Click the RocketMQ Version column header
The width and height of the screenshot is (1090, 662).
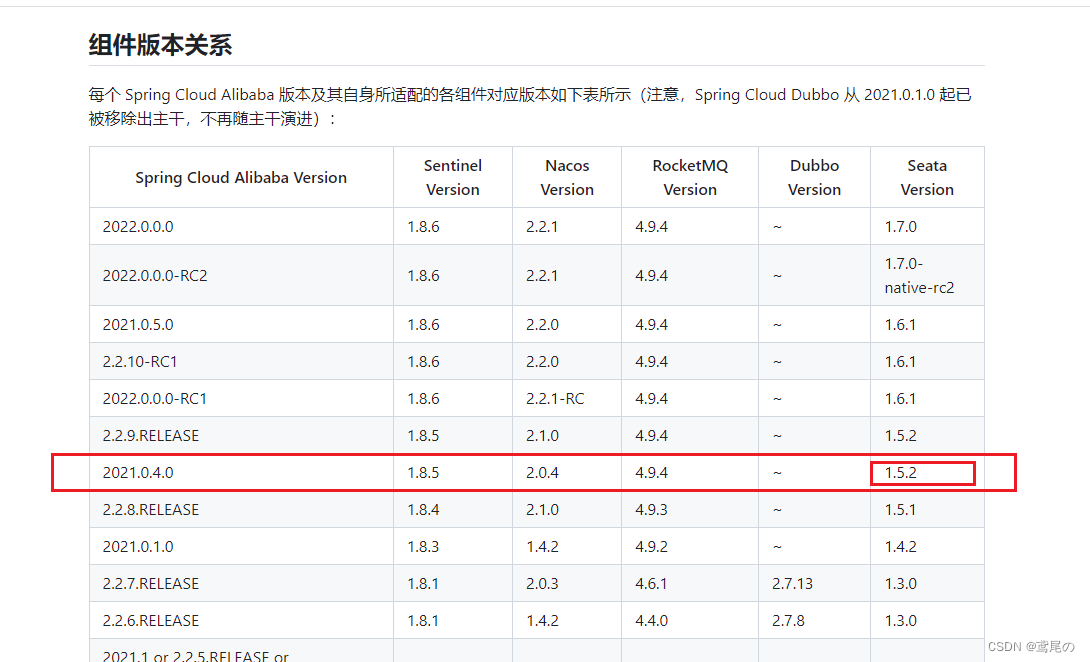[x=690, y=177]
